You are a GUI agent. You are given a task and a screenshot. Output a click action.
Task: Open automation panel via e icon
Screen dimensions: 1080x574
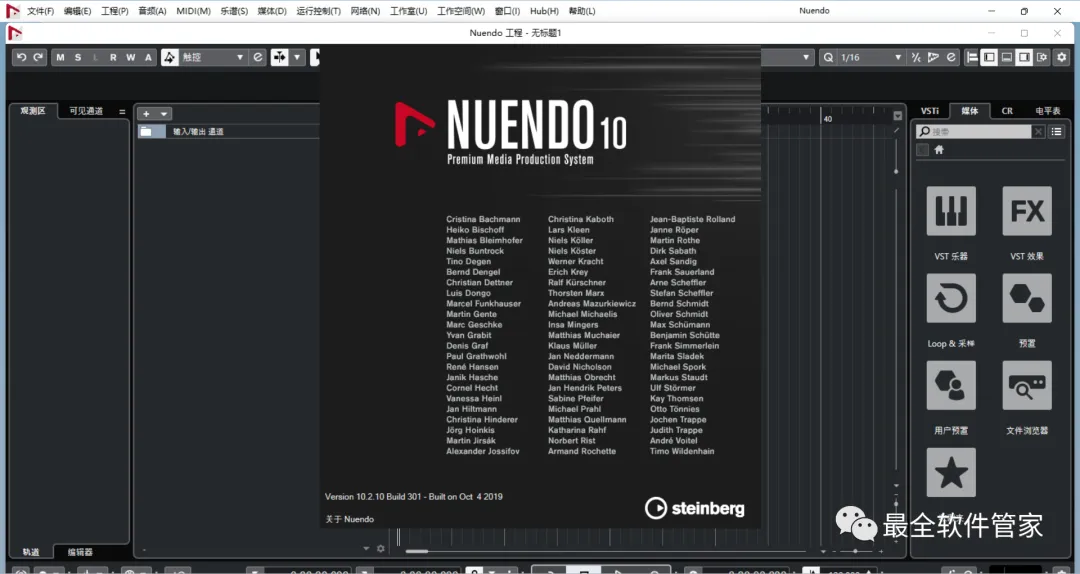click(x=258, y=57)
